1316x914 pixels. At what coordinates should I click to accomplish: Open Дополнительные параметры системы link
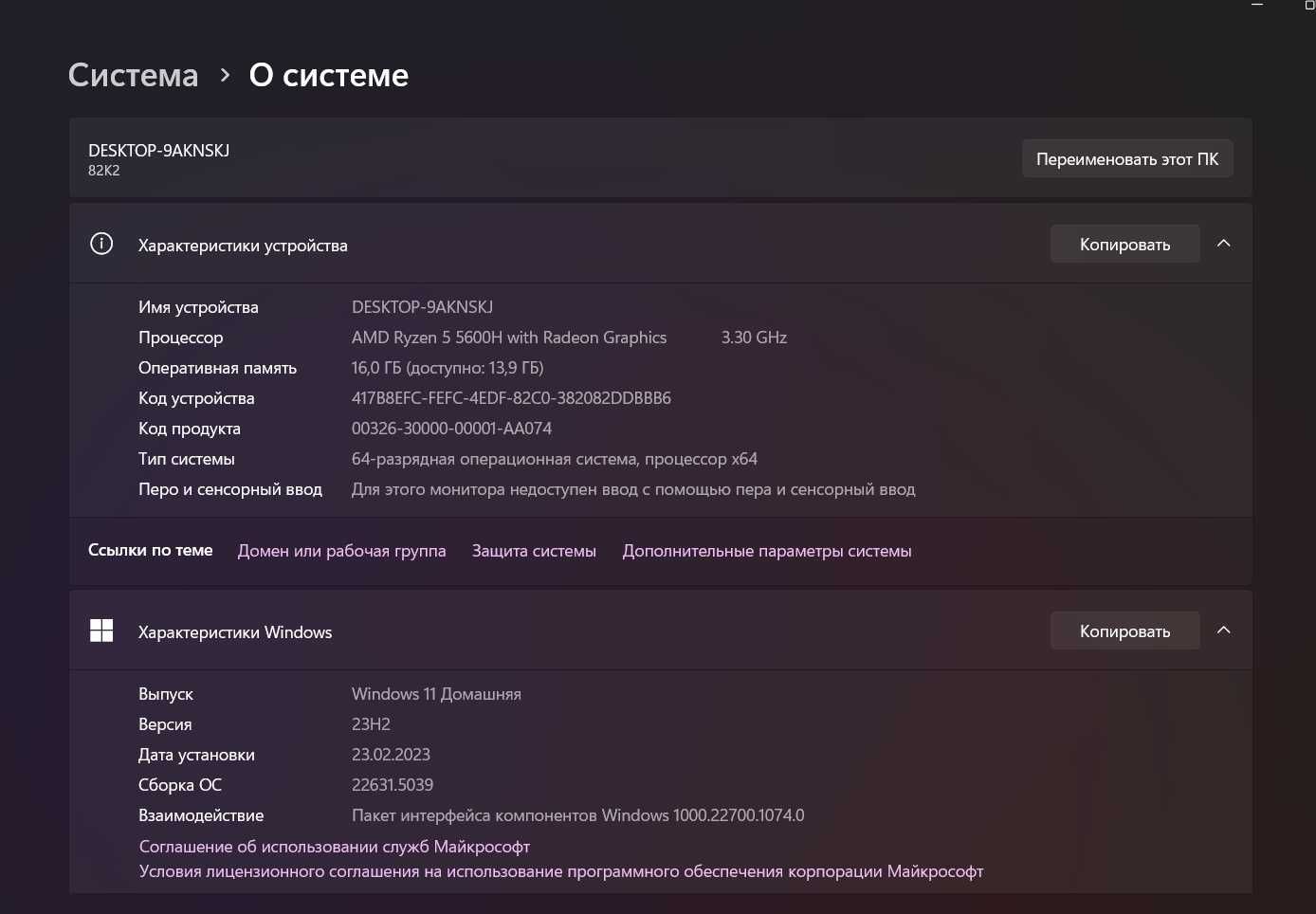(x=767, y=551)
